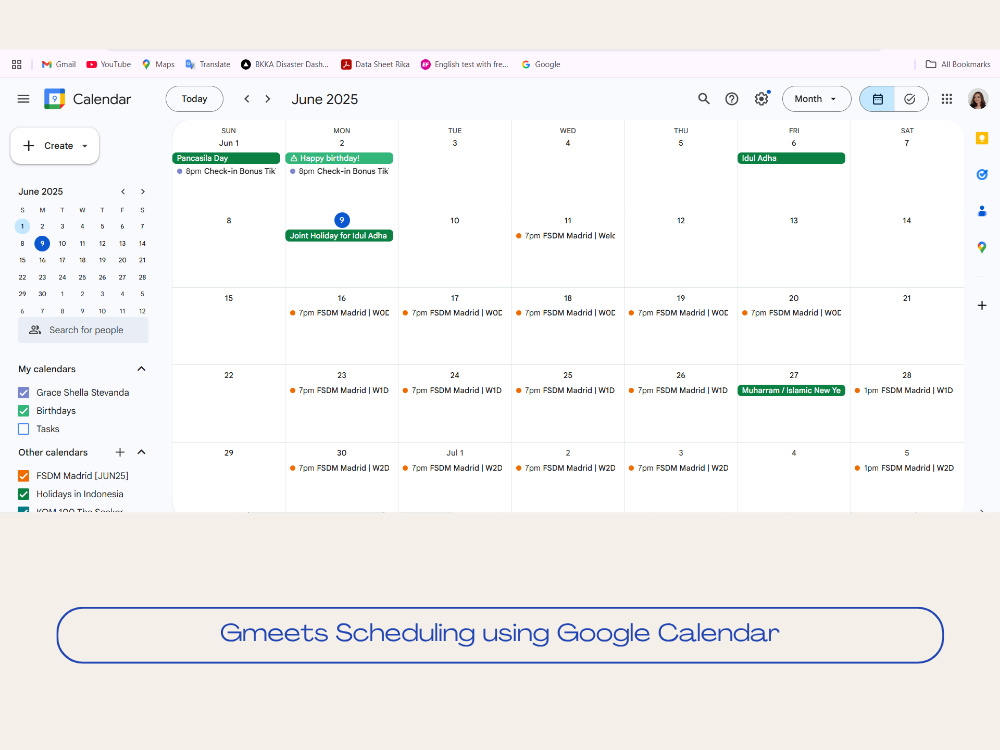Viewport: 1000px width, 750px height.
Task: Click the Create button
Action: tap(55, 146)
